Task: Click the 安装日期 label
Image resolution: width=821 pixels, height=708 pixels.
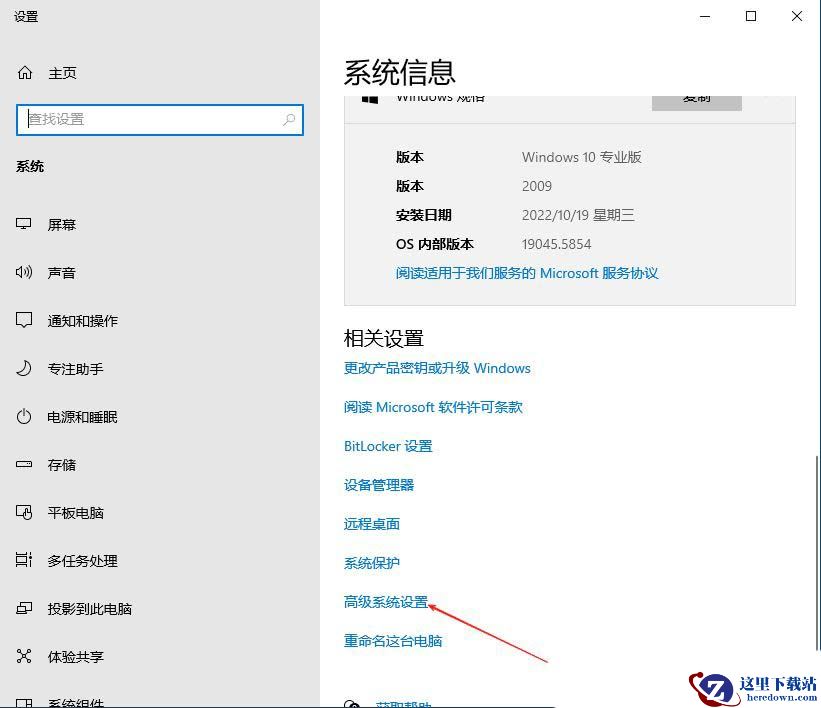Action: 424,215
